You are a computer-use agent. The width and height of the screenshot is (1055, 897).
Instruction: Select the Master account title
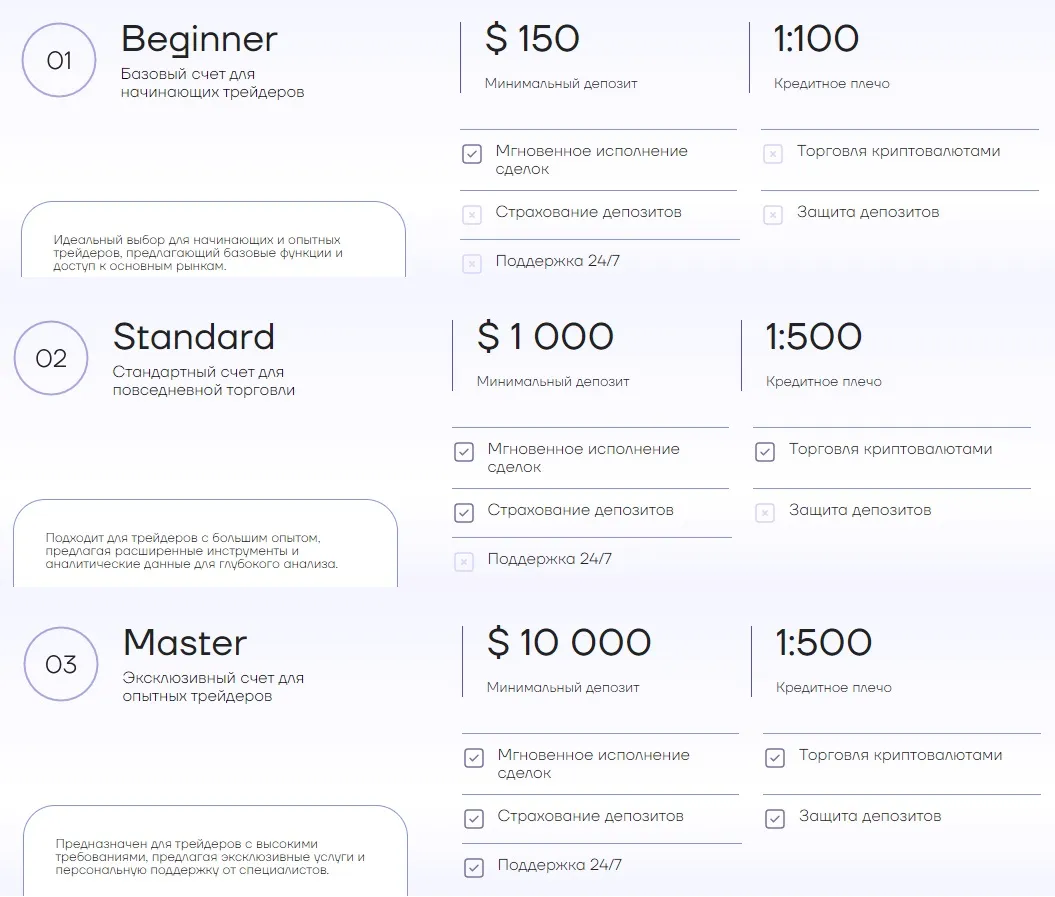click(185, 643)
